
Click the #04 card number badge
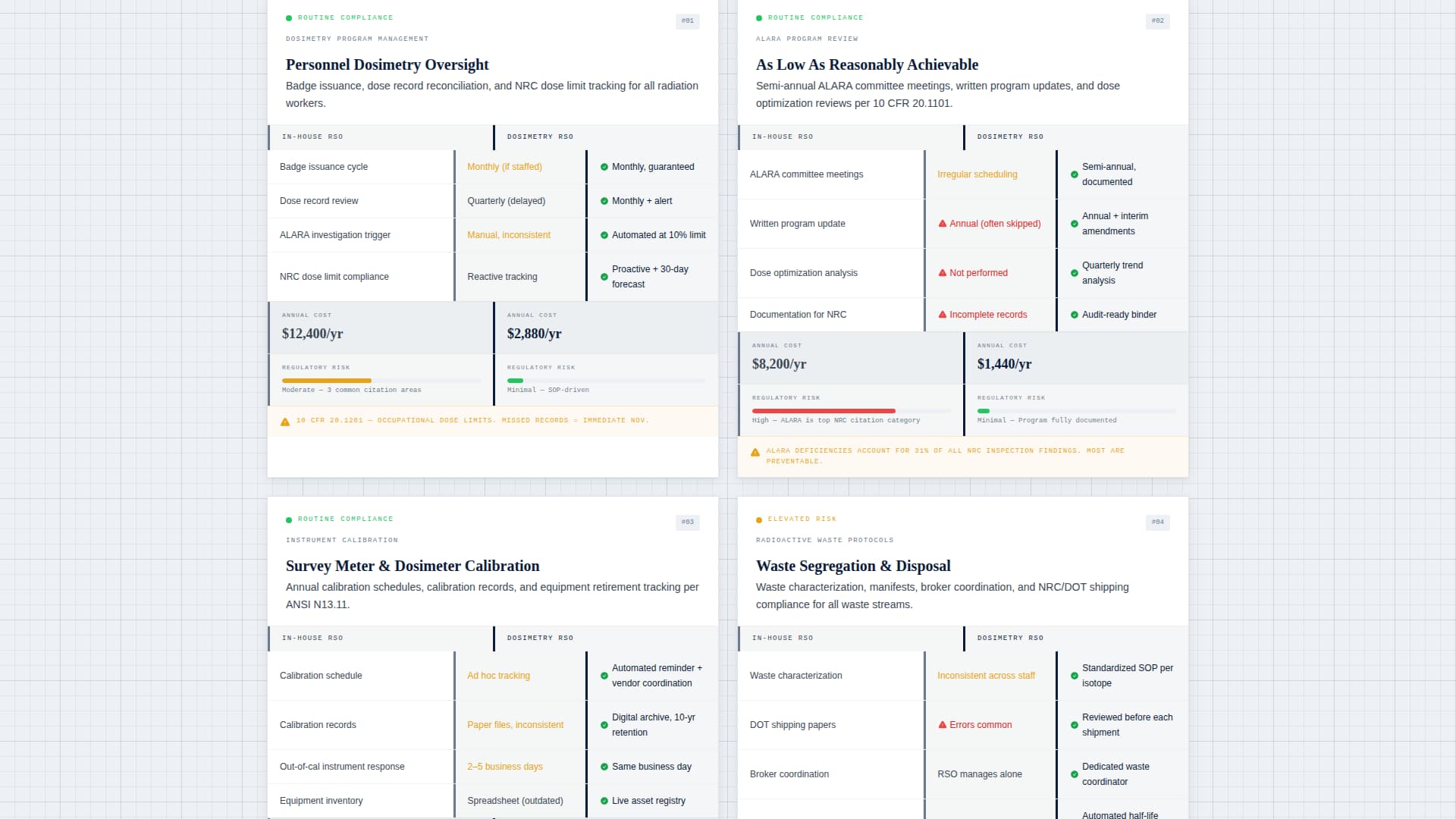tap(1158, 522)
